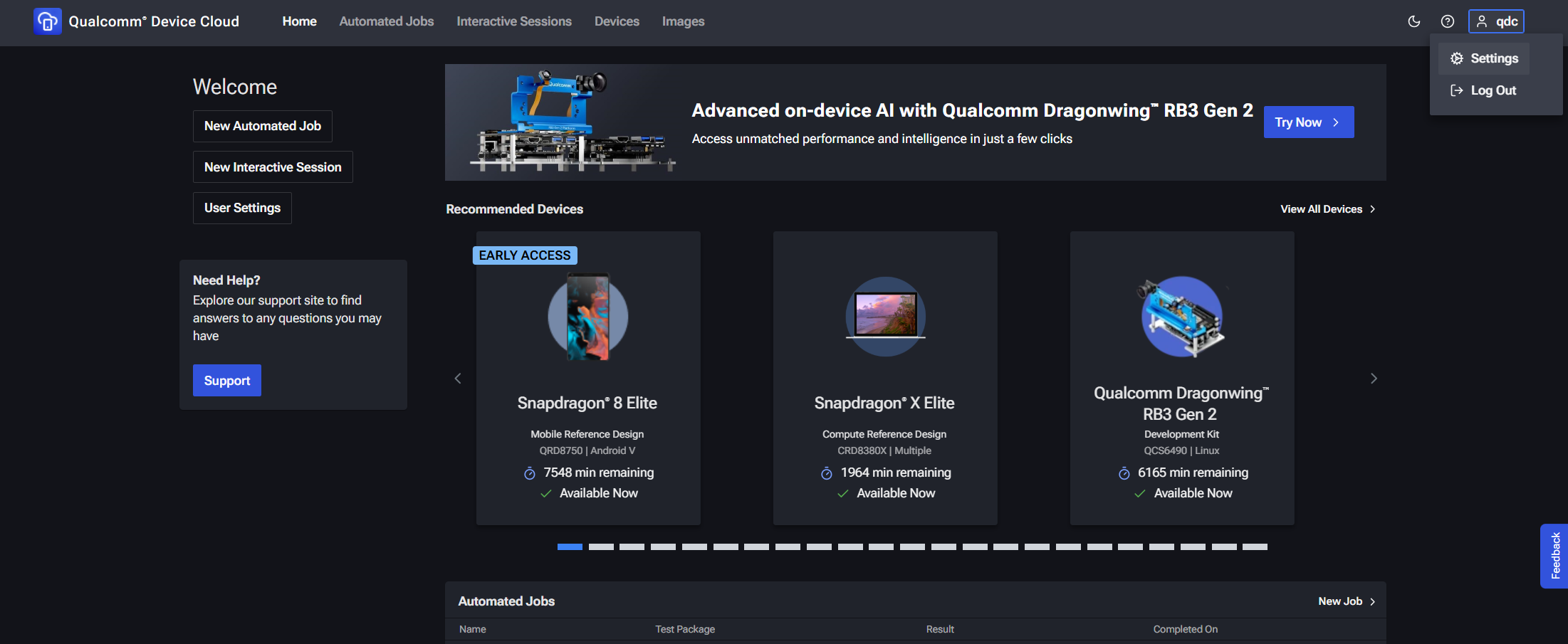
Task: Click the timer icon beside 6165 min remaining
Action: tap(1124, 473)
